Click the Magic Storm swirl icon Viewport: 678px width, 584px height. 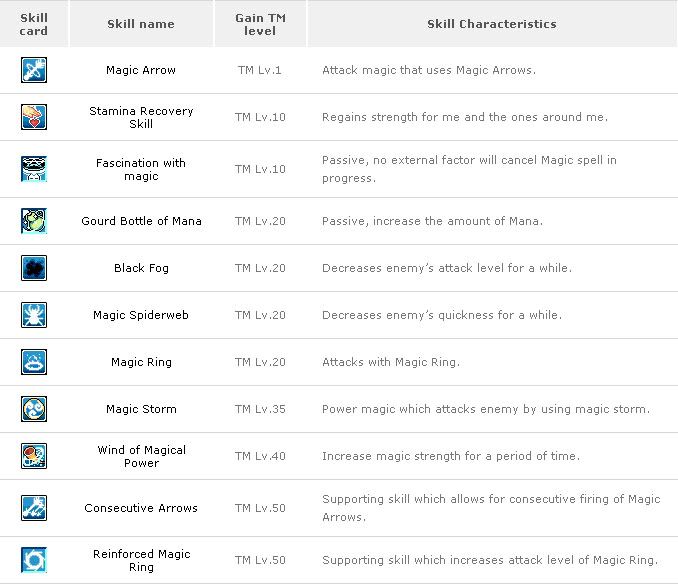pos(34,409)
